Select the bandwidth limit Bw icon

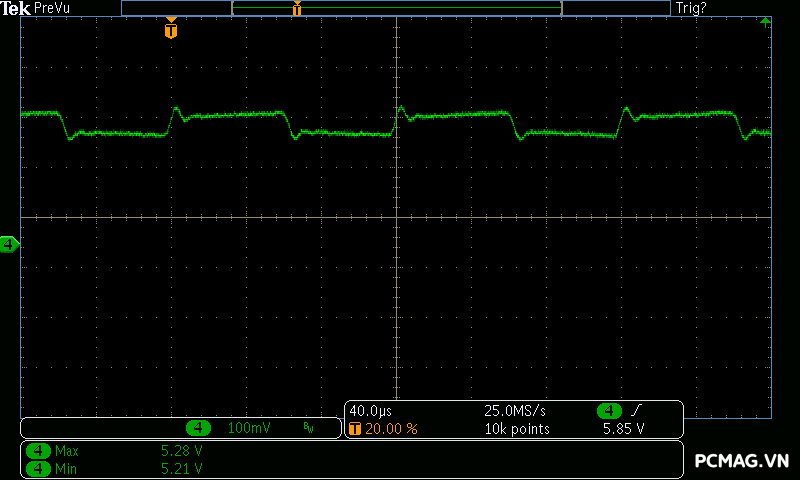click(x=308, y=428)
